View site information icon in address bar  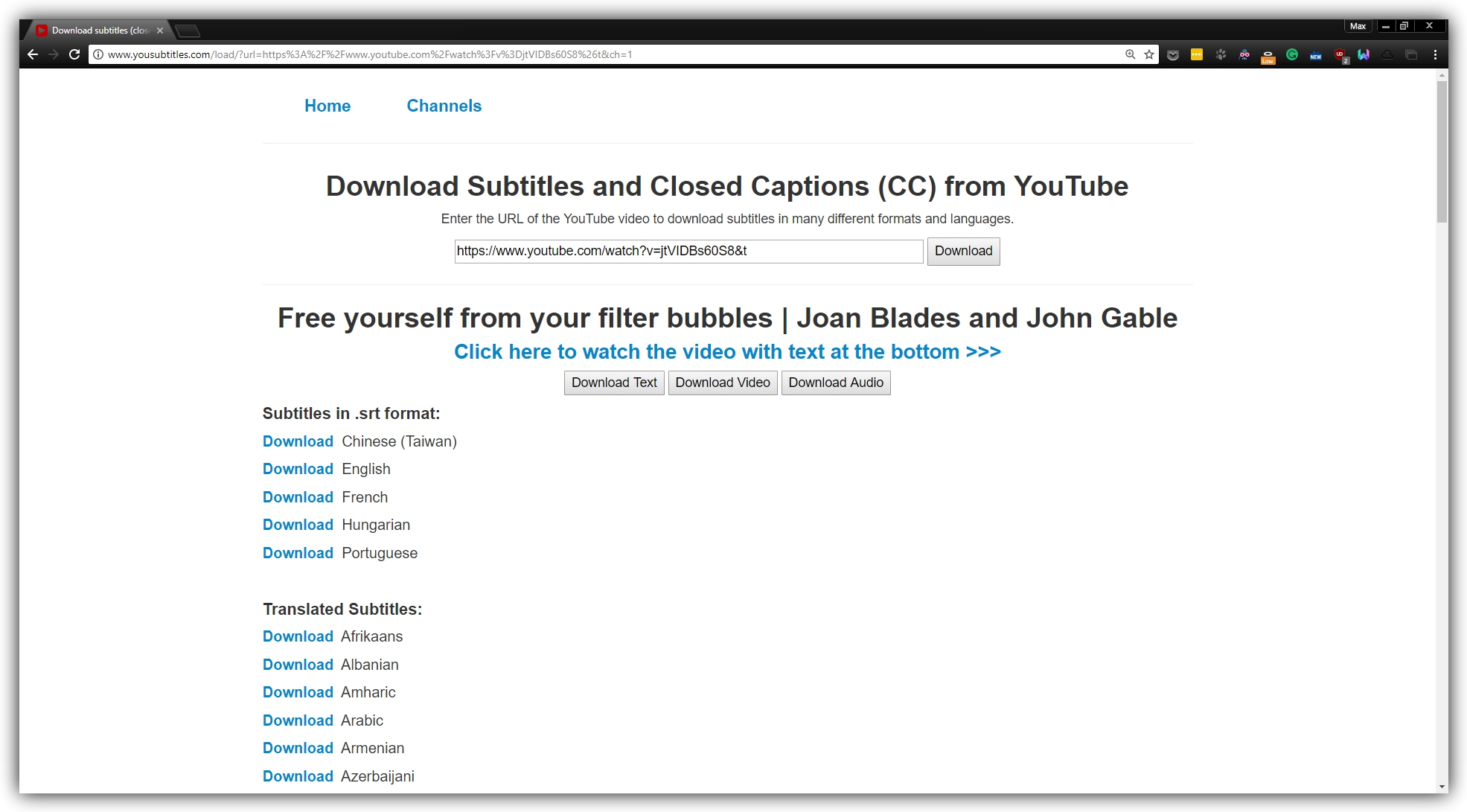pyautogui.click(x=98, y=54)
